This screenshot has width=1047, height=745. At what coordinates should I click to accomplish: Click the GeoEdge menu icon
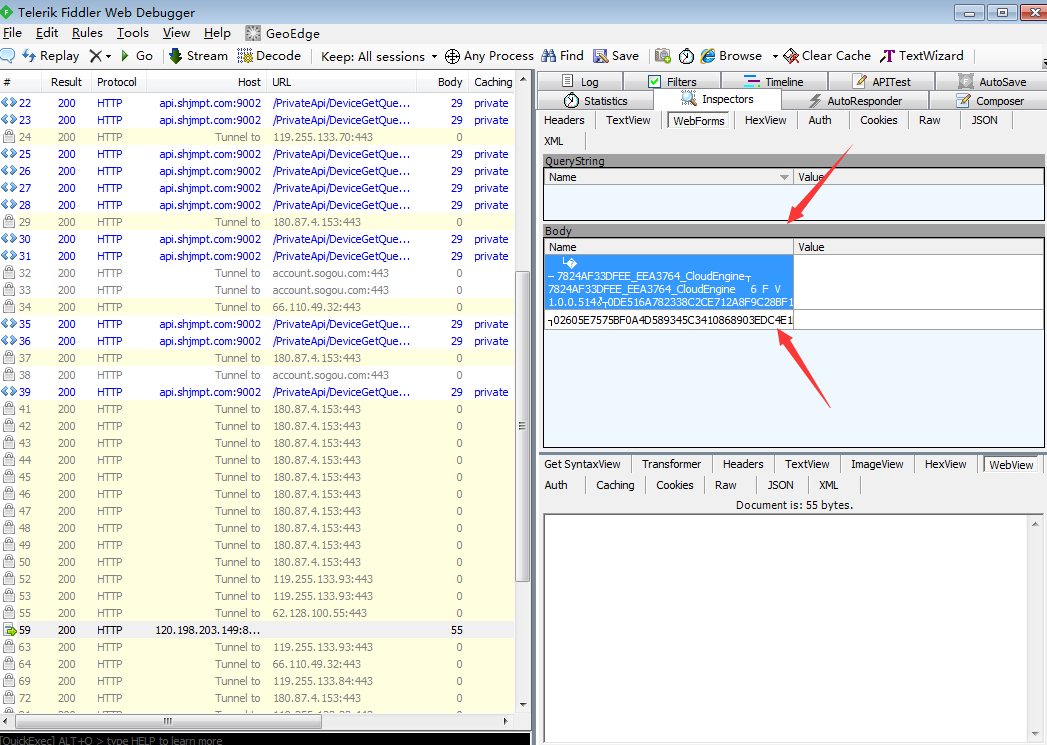point(252,33)
